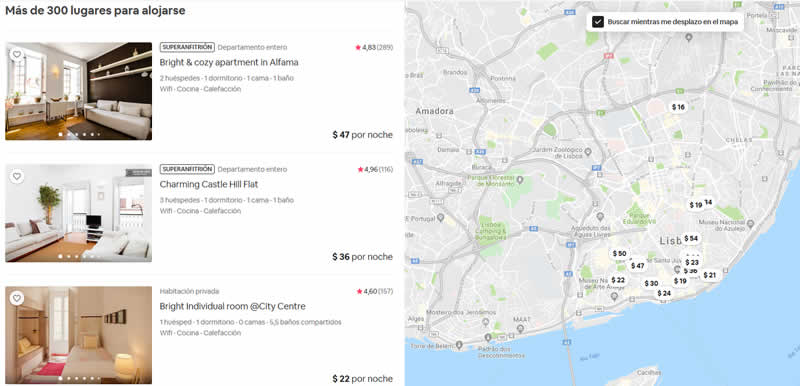The height and width of the screenshot is (386, 800).
Task: Open the $21 price pin near riverside
Action: [710, 275]
